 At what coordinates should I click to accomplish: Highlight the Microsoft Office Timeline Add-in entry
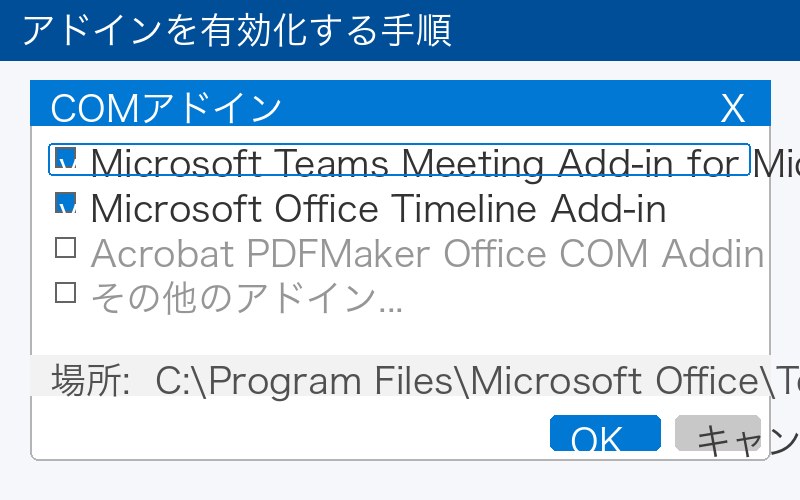(378, 208)
